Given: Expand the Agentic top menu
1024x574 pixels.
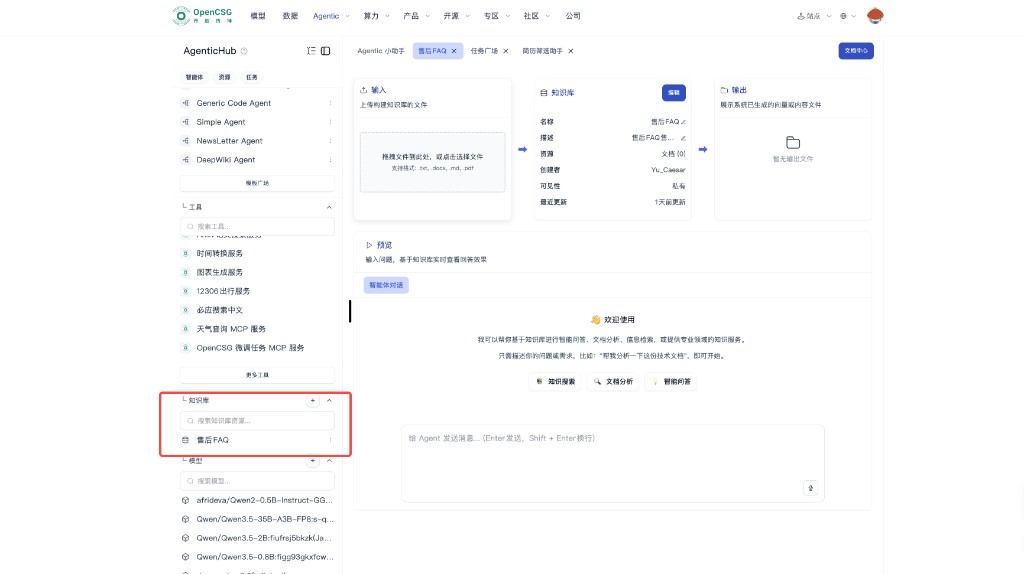Looking at the screenshot, I should pos(331,16).
